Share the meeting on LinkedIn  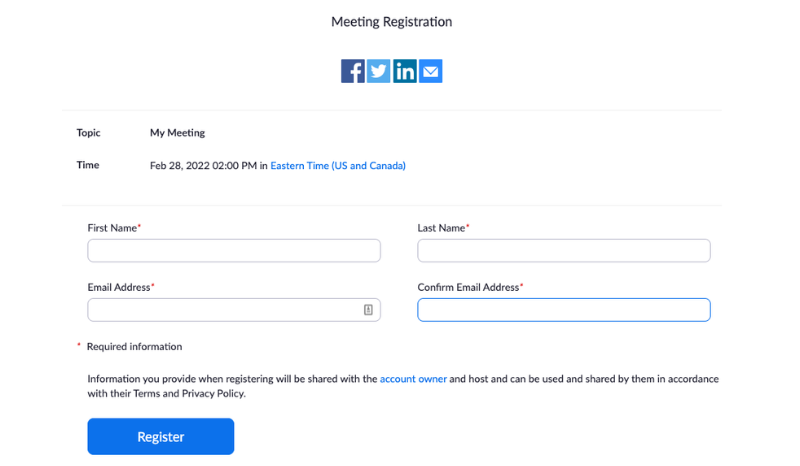point(405,71)
